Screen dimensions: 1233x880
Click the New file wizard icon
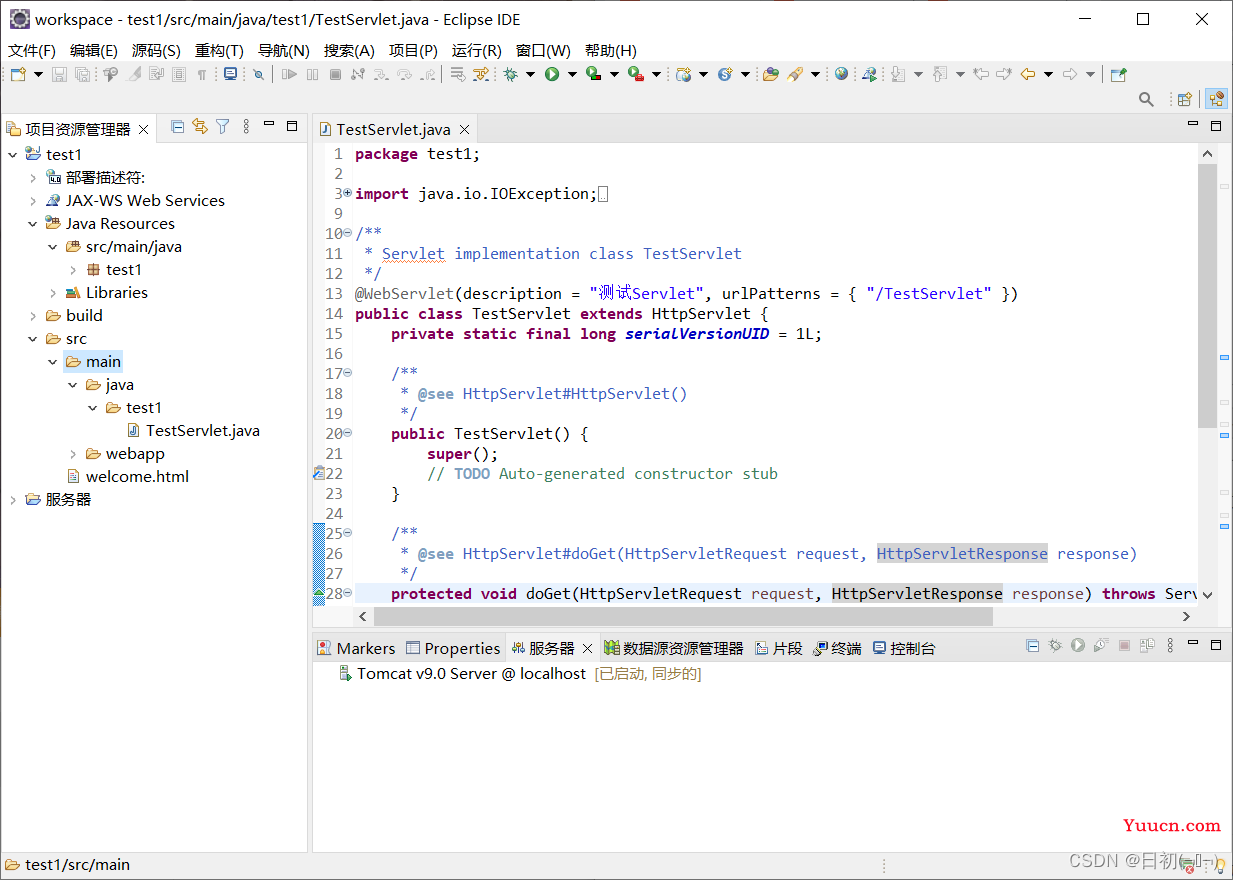point(18,74)
